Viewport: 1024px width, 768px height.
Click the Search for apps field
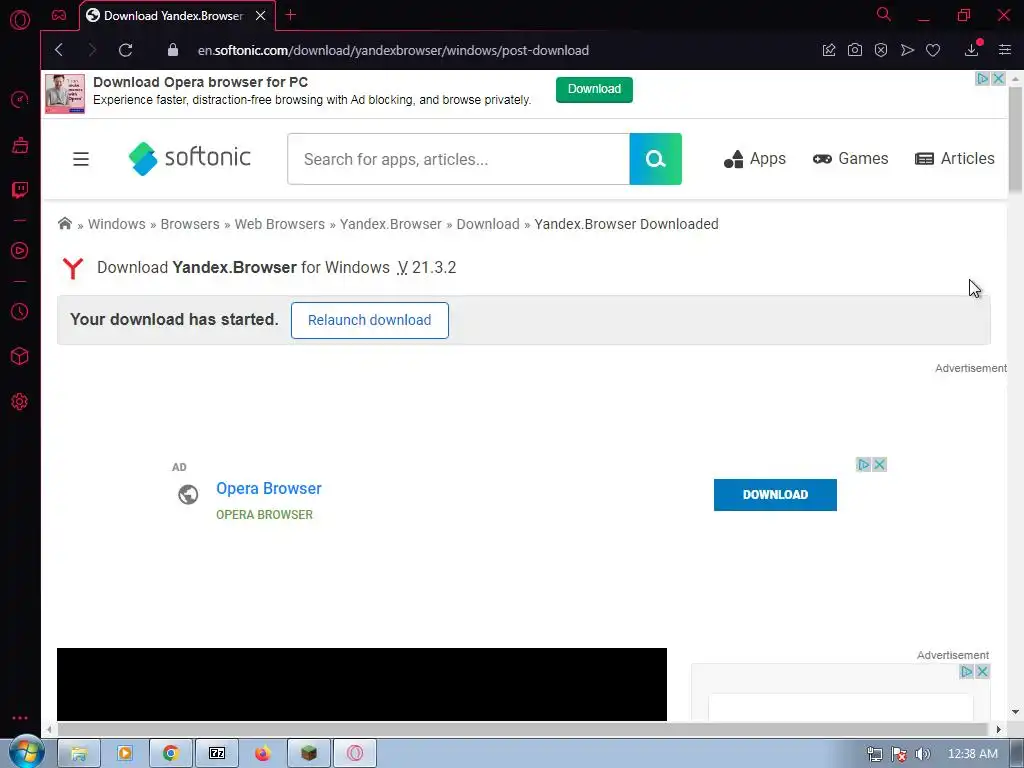click(458, 159)
